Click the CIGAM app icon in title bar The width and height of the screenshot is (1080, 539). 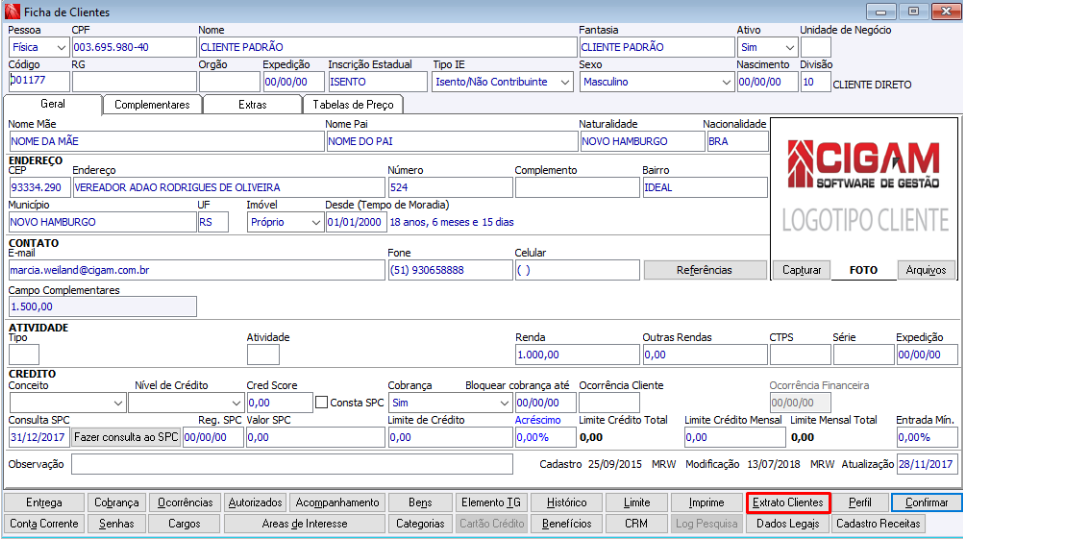13,12
